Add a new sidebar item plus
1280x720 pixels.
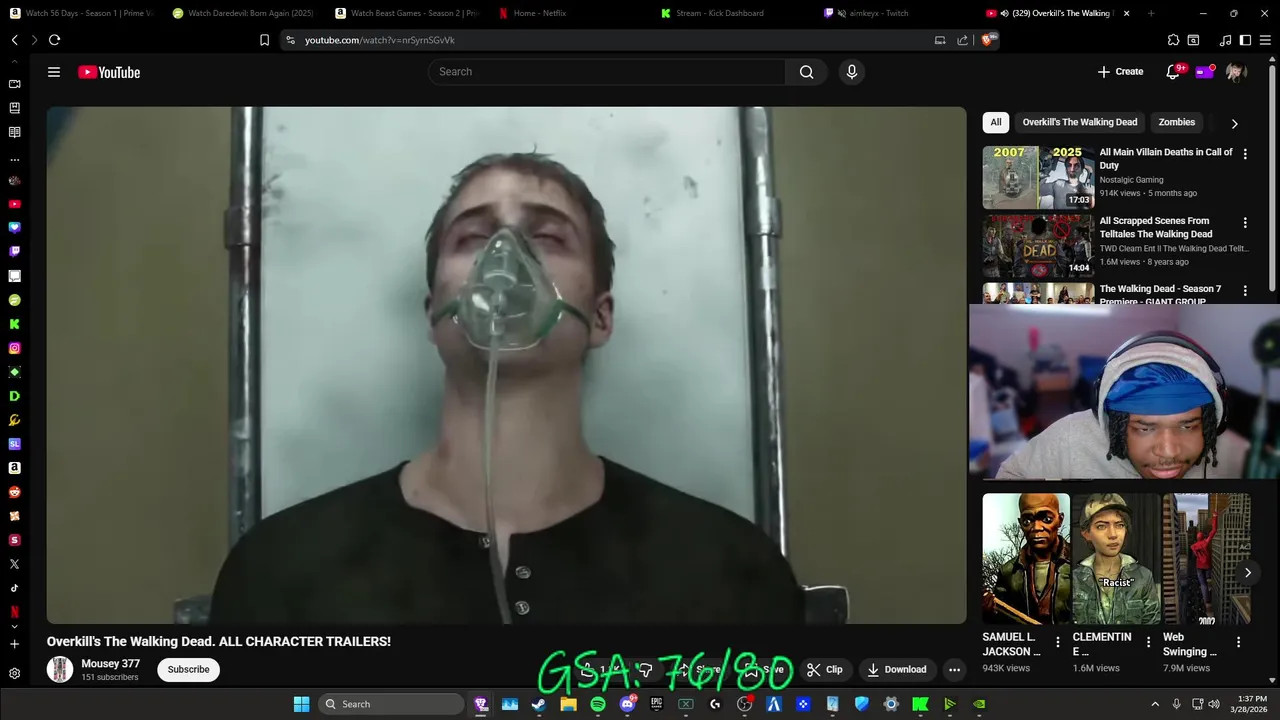[x=14, y=644]
